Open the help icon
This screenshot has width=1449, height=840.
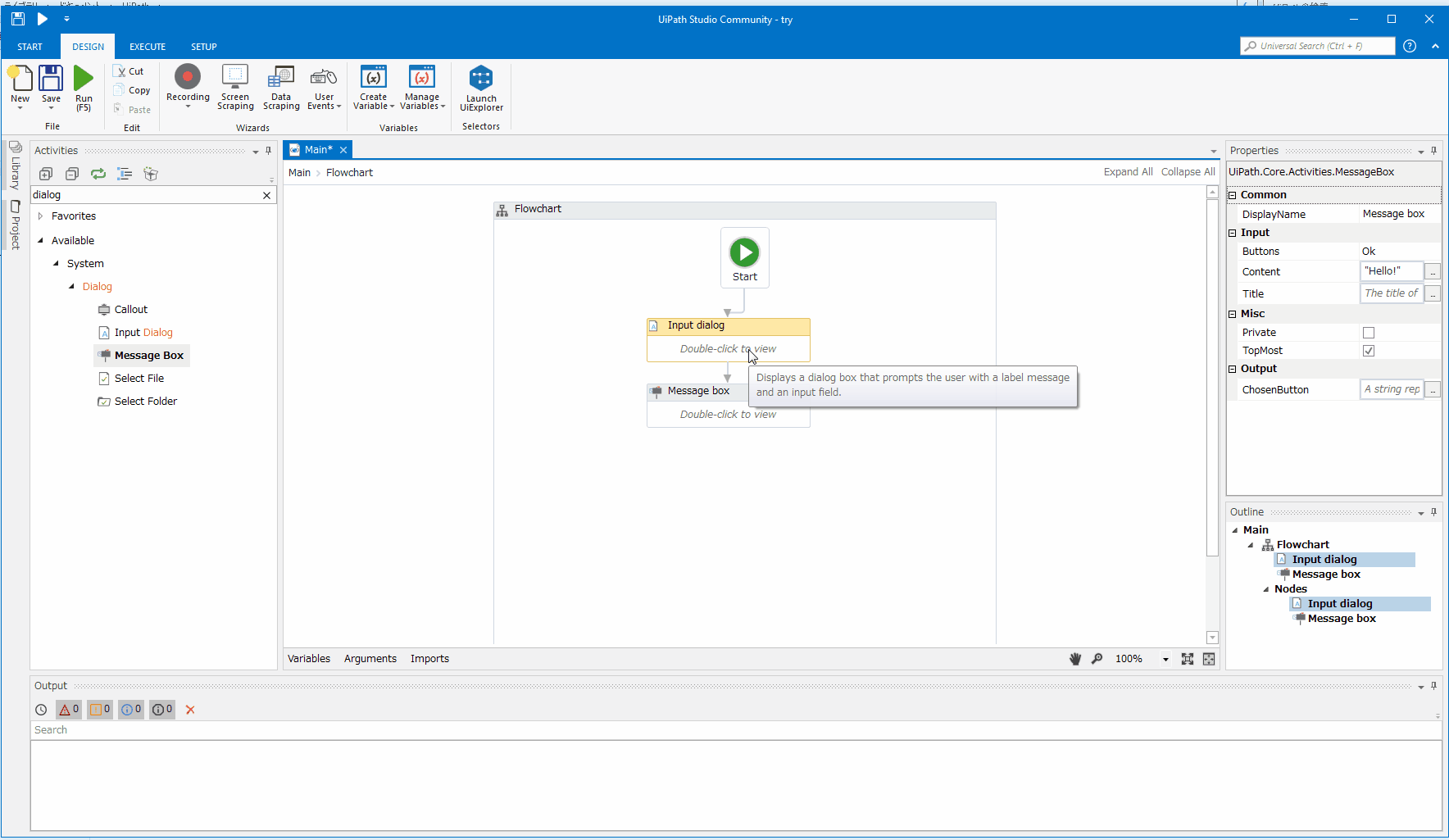click(x=1410, y=46)
